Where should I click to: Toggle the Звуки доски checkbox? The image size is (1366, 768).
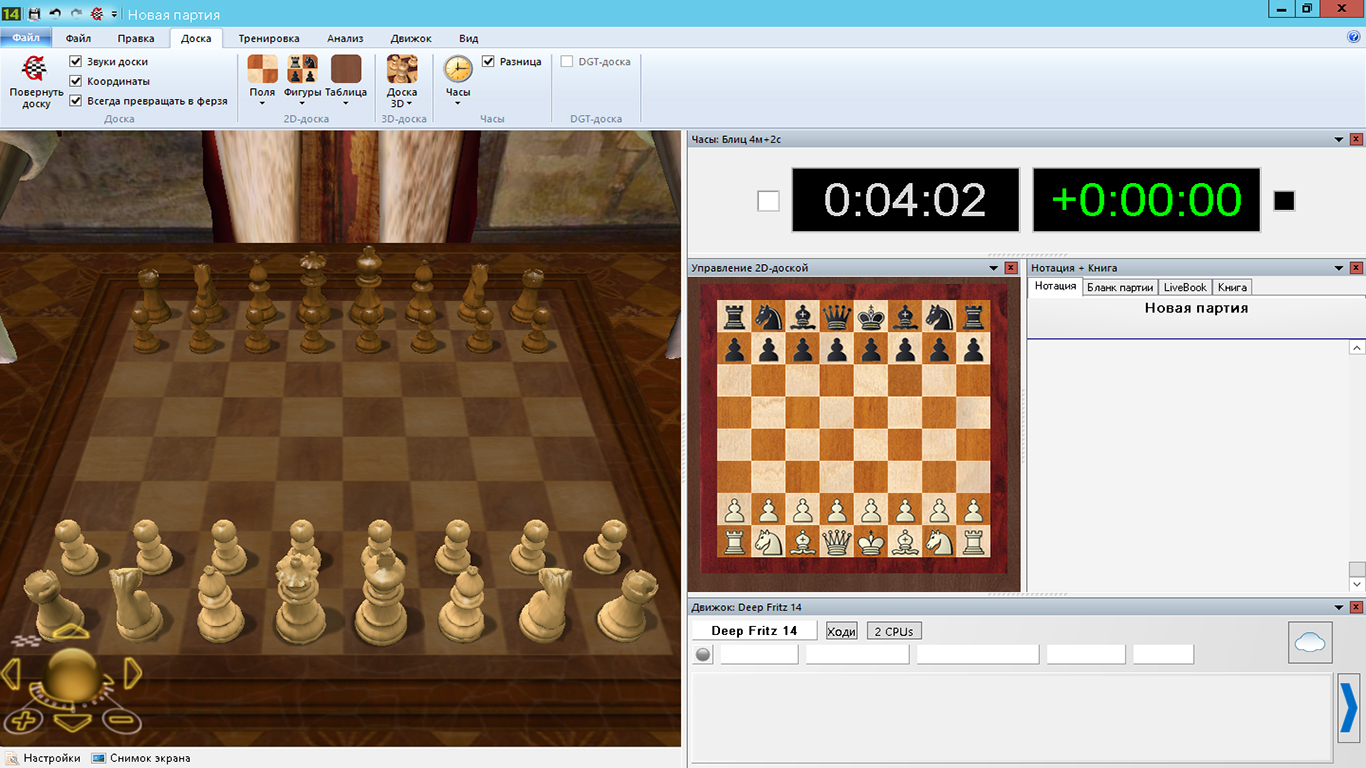(x=76, y=61)
